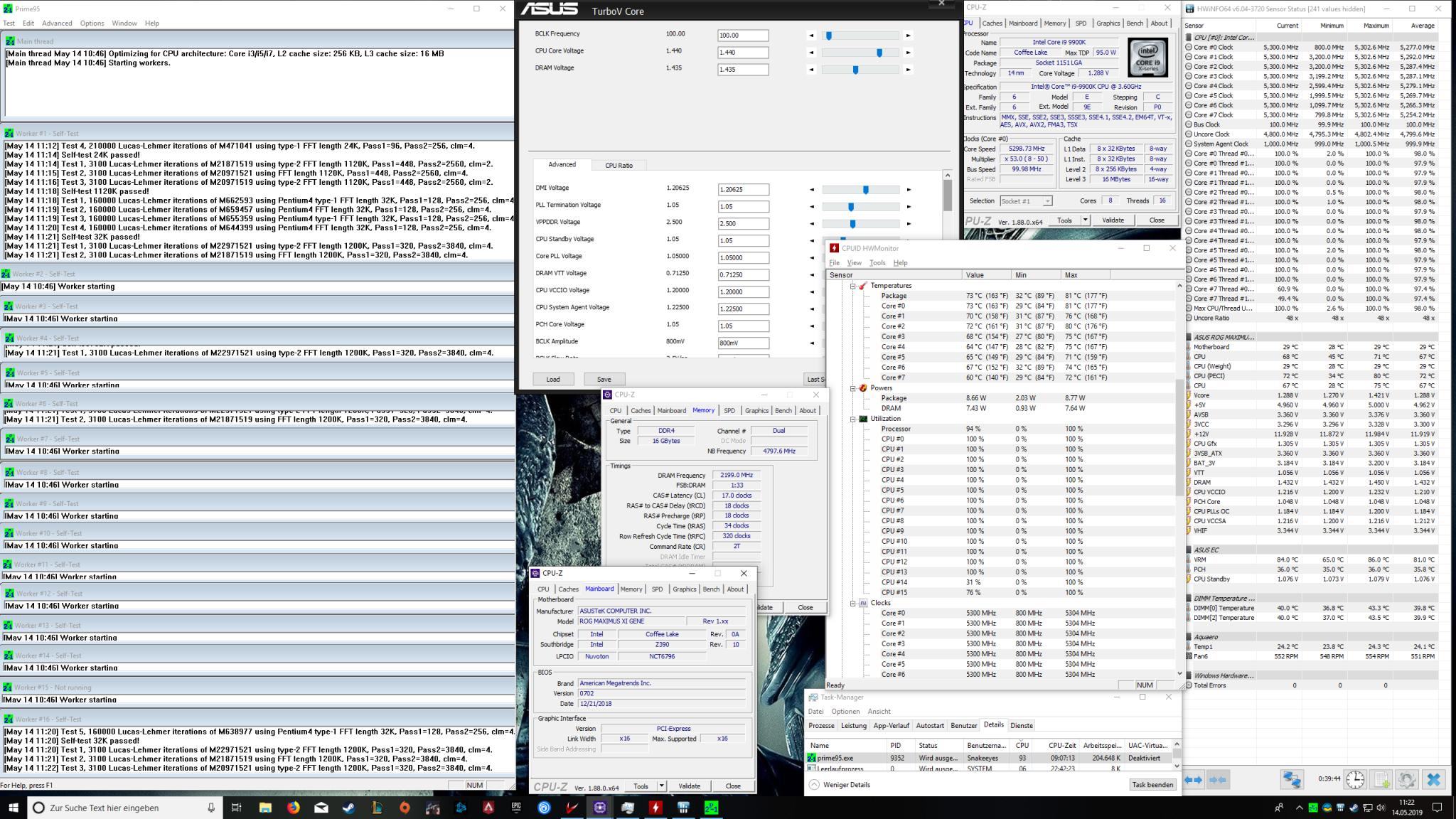
Task: Open the Windows Start menu
Action: pos(14,808)
